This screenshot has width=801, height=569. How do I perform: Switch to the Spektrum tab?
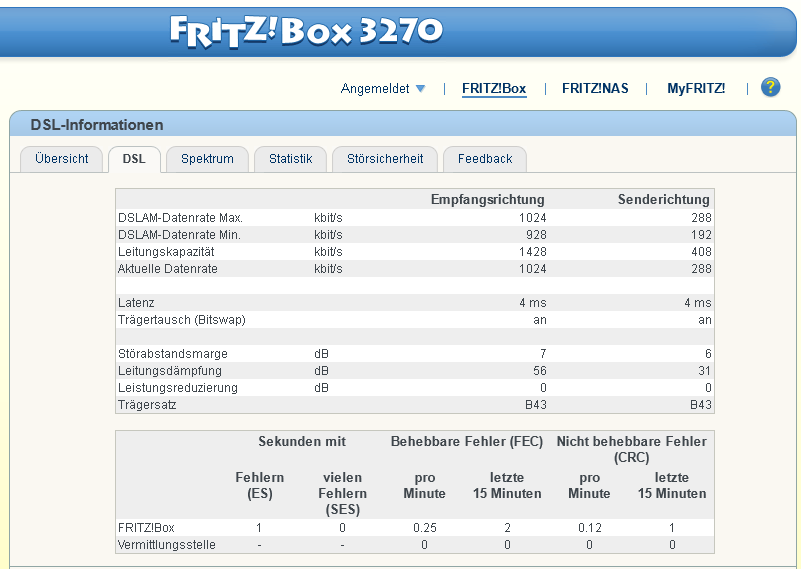point(207,159)
